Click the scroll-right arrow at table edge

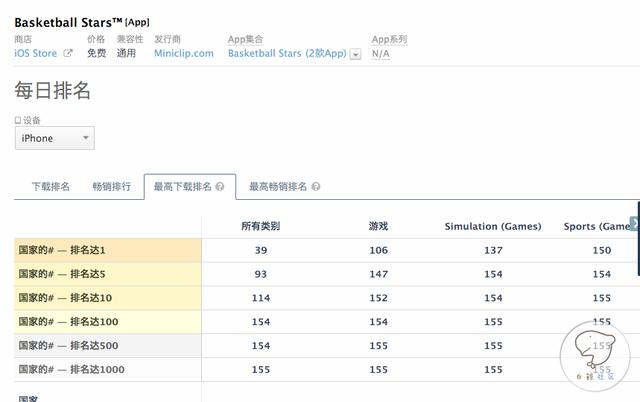[634, 224]
